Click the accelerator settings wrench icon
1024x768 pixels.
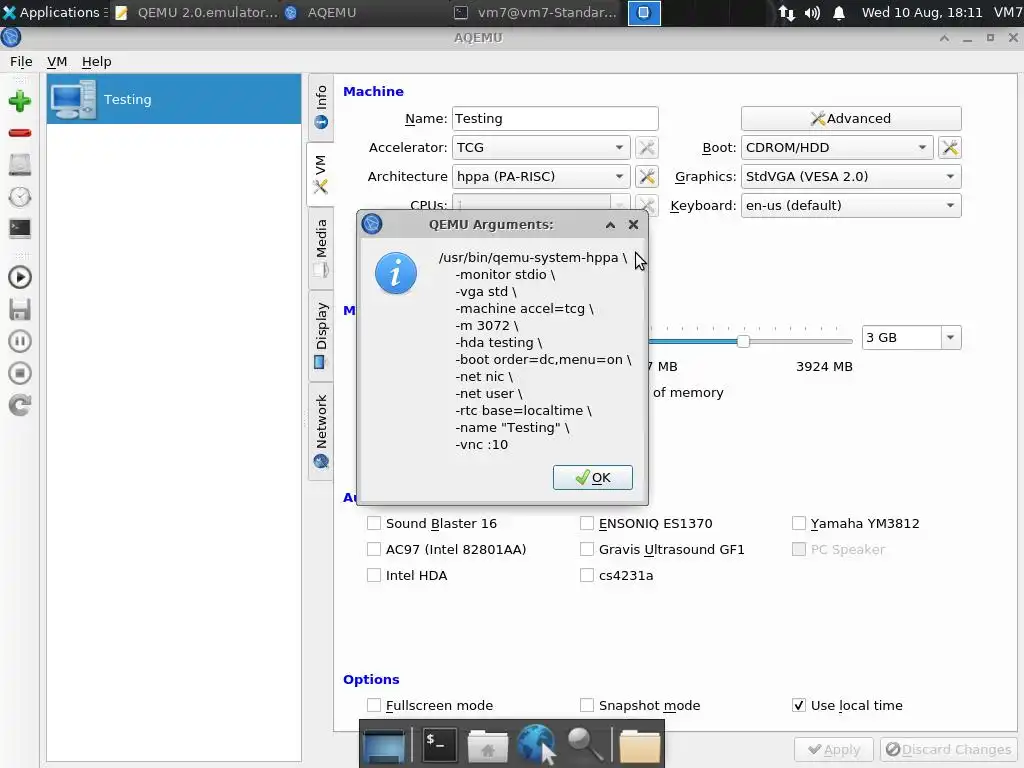point(647,148)
